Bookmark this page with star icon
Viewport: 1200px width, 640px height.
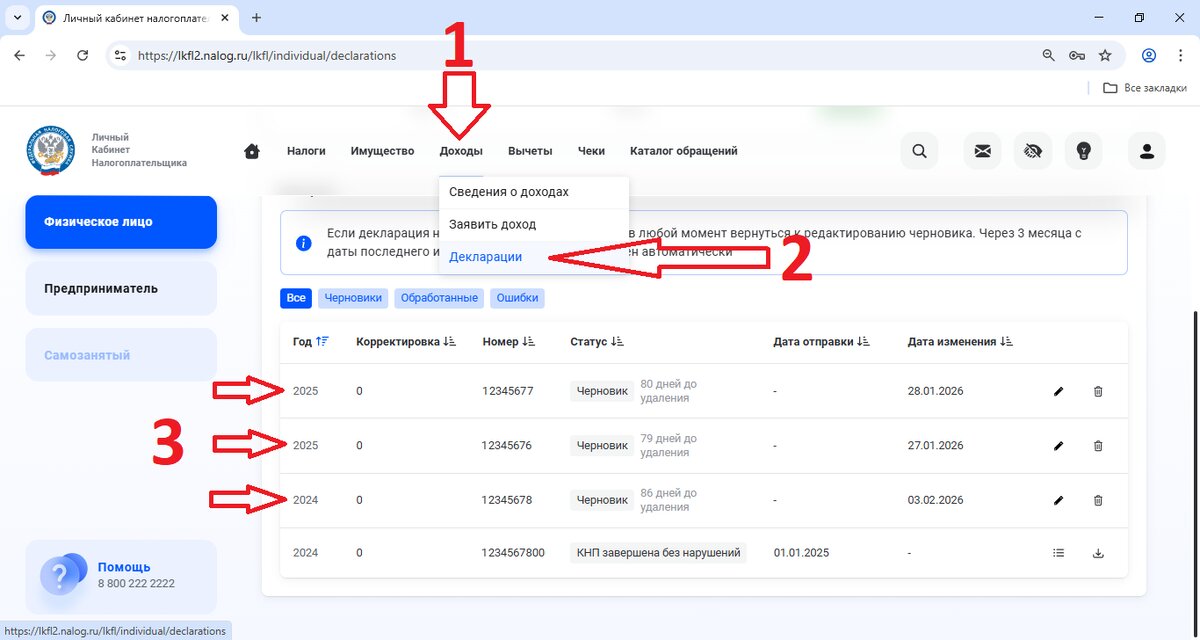click(1105, 56)
